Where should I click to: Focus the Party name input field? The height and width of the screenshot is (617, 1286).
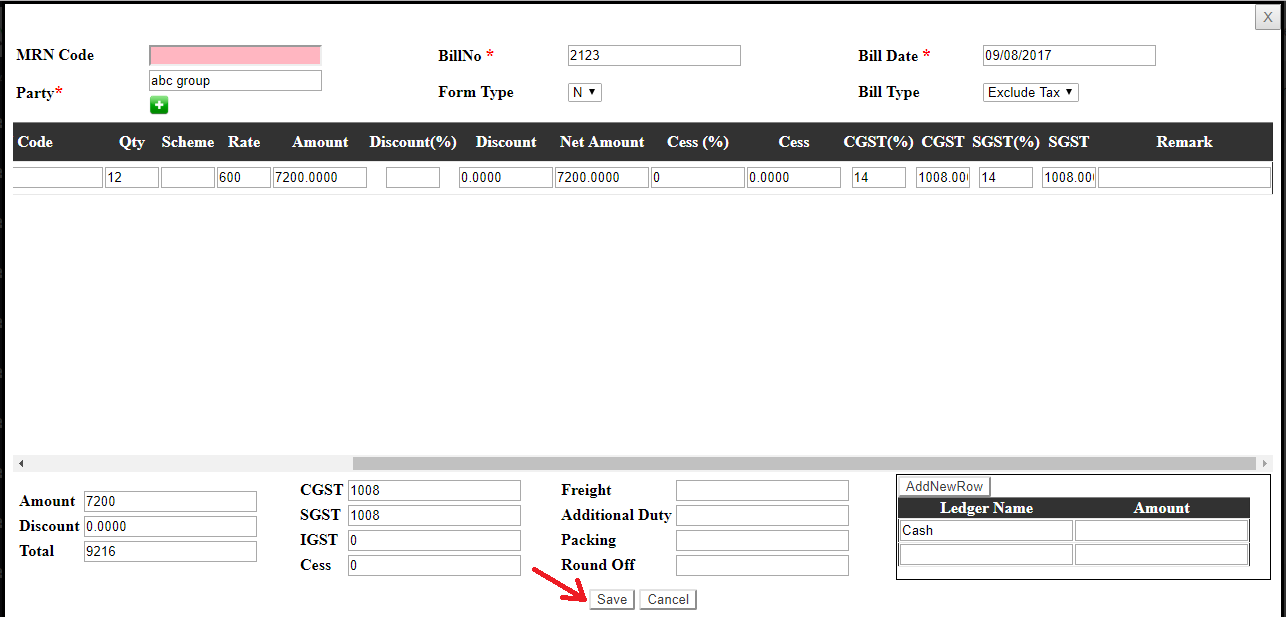(x=235, y=81)
